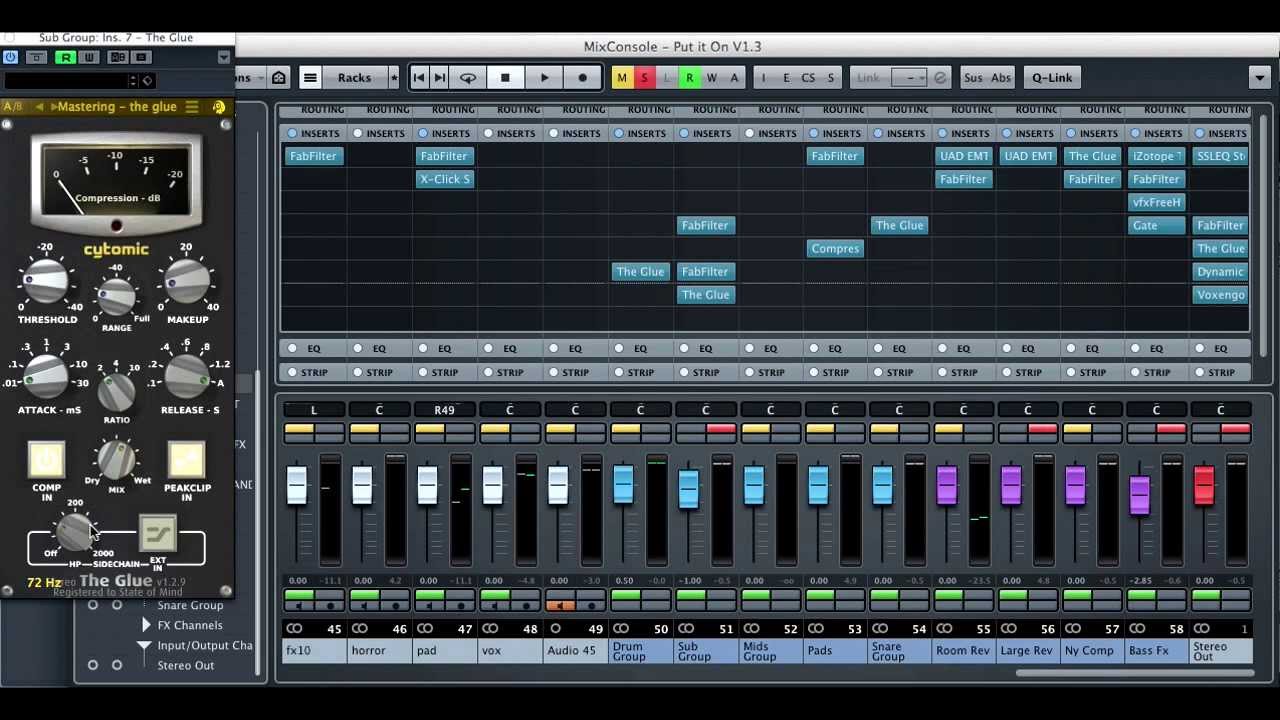
Task: Select the Audio 45 channel name
Action: tap(575, 651)
